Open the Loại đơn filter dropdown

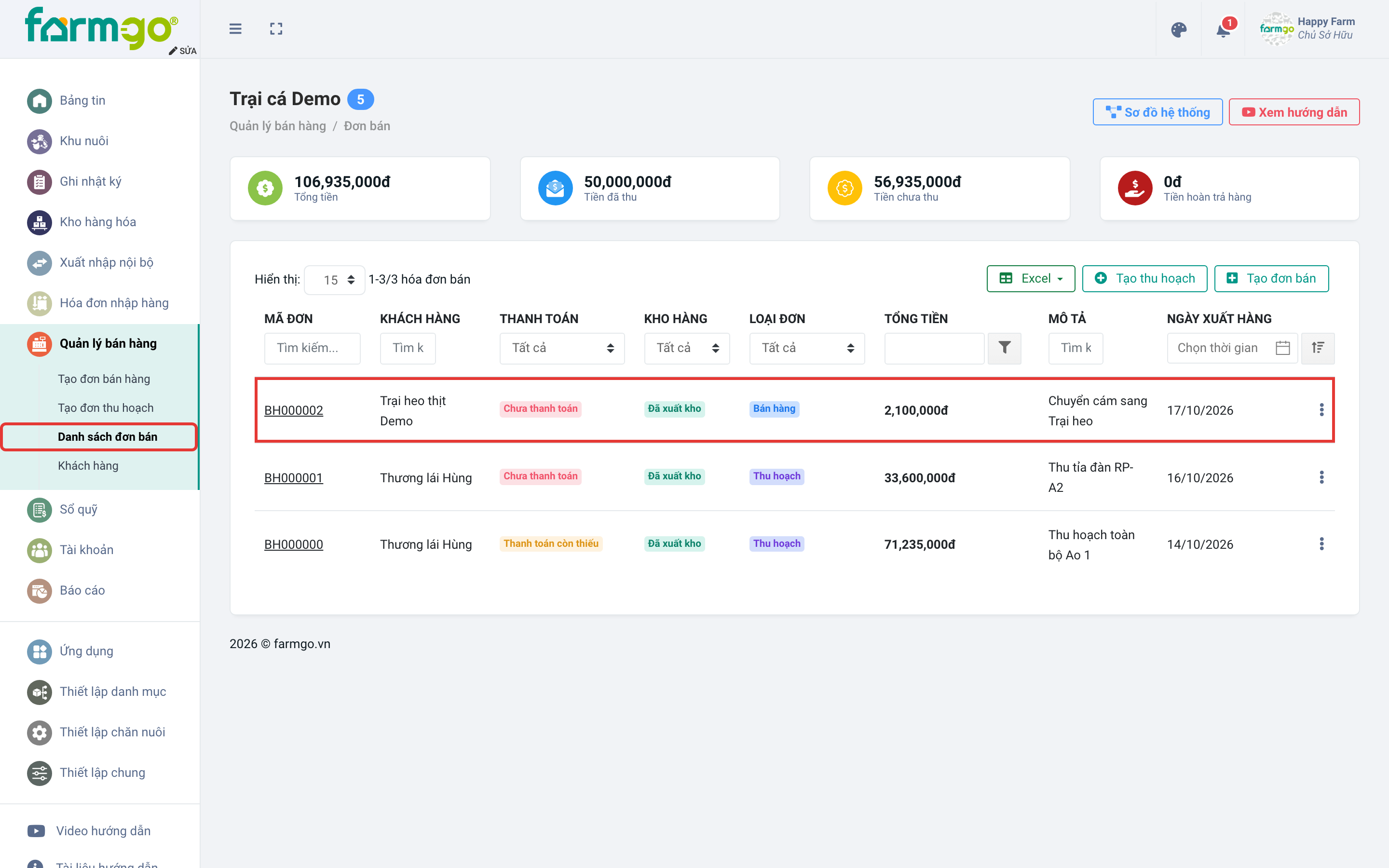click(806, 348)
